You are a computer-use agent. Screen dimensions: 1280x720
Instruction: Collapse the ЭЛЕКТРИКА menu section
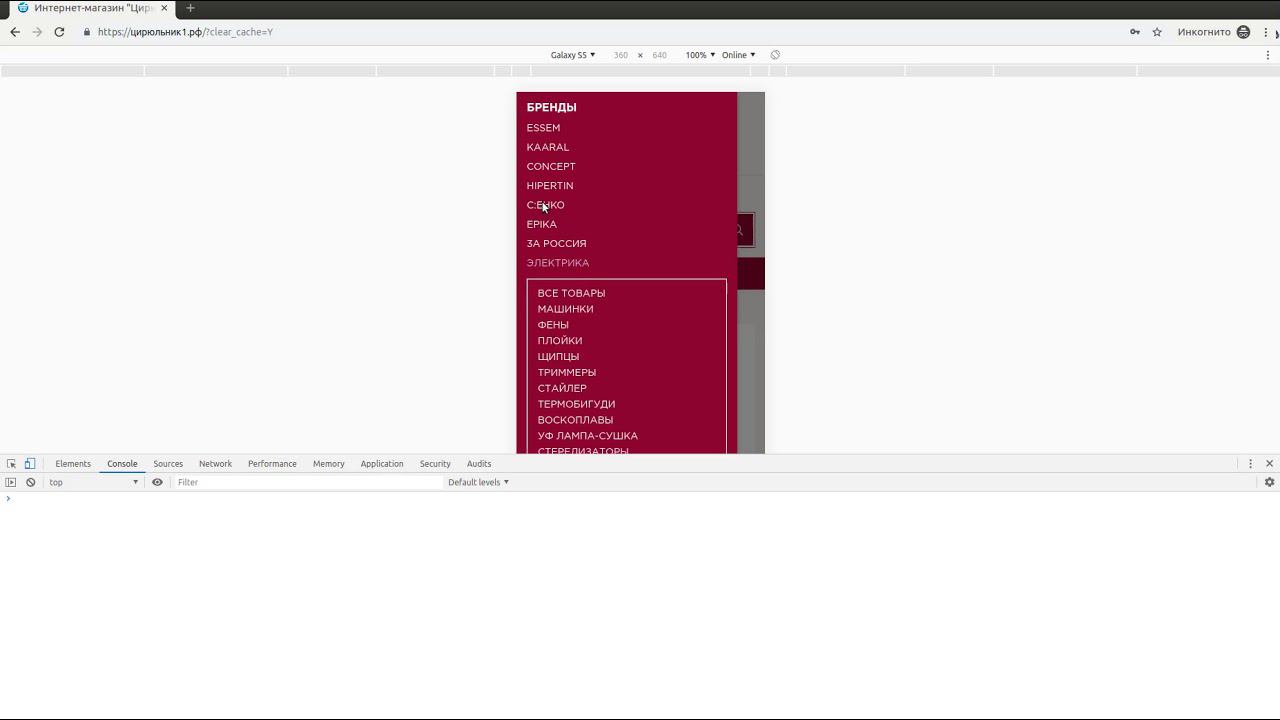pyautogui.click(x=558, y=263)
